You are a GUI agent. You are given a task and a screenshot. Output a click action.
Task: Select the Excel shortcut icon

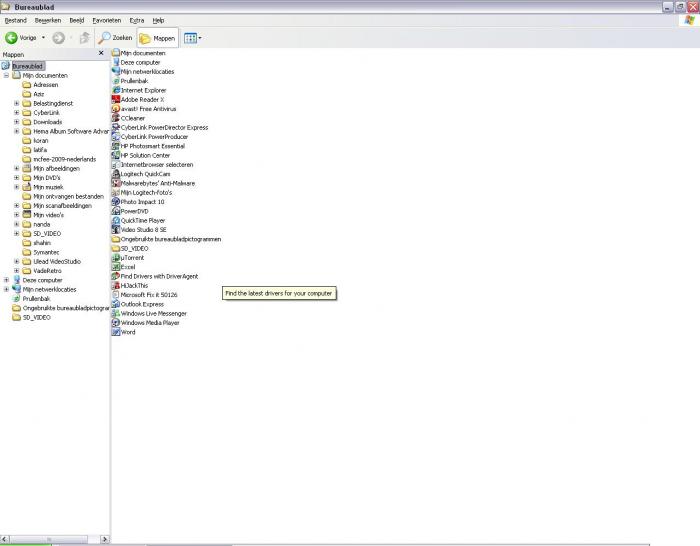pos(116,267)
